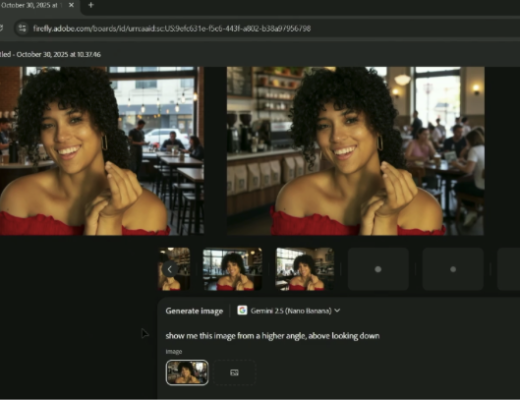This screenshot has height=400, width=520.
Task: Click the 'Image' label above reference thumbnail
Action: [174, 352]
